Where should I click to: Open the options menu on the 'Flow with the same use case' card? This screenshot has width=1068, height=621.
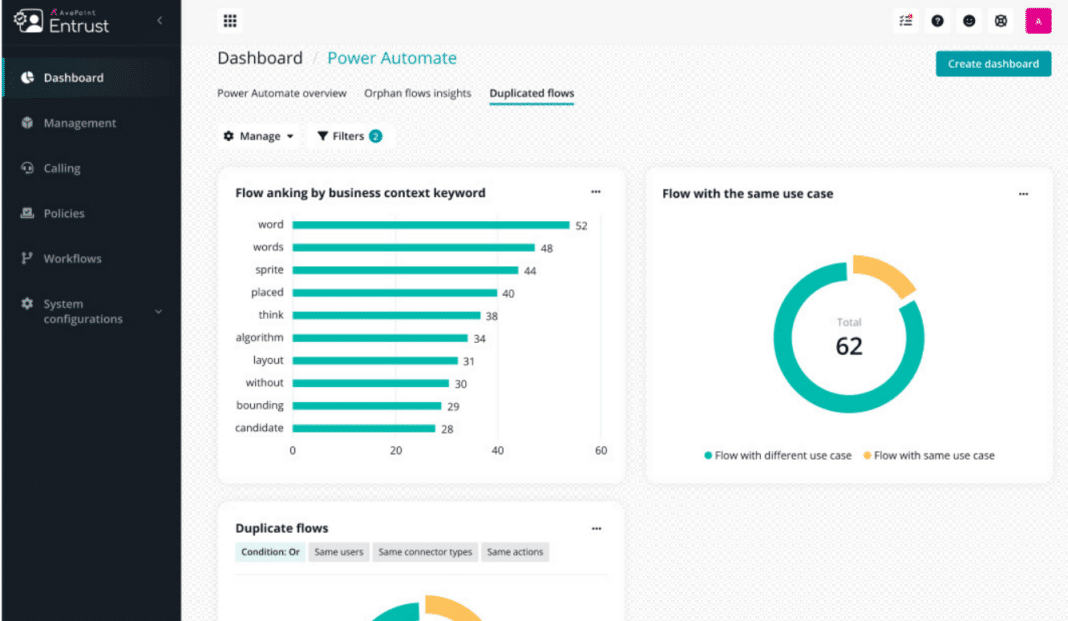[1022, 193]
